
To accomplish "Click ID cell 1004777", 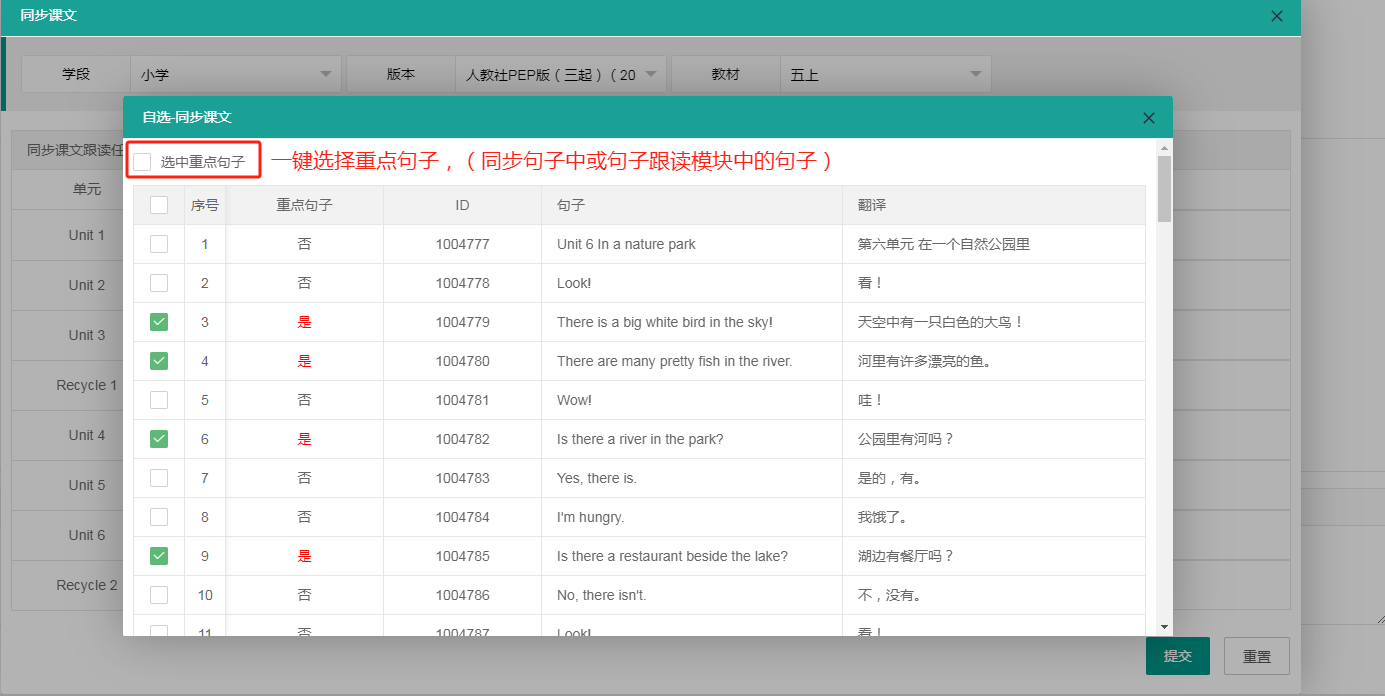I will click(x=462, y=244).
